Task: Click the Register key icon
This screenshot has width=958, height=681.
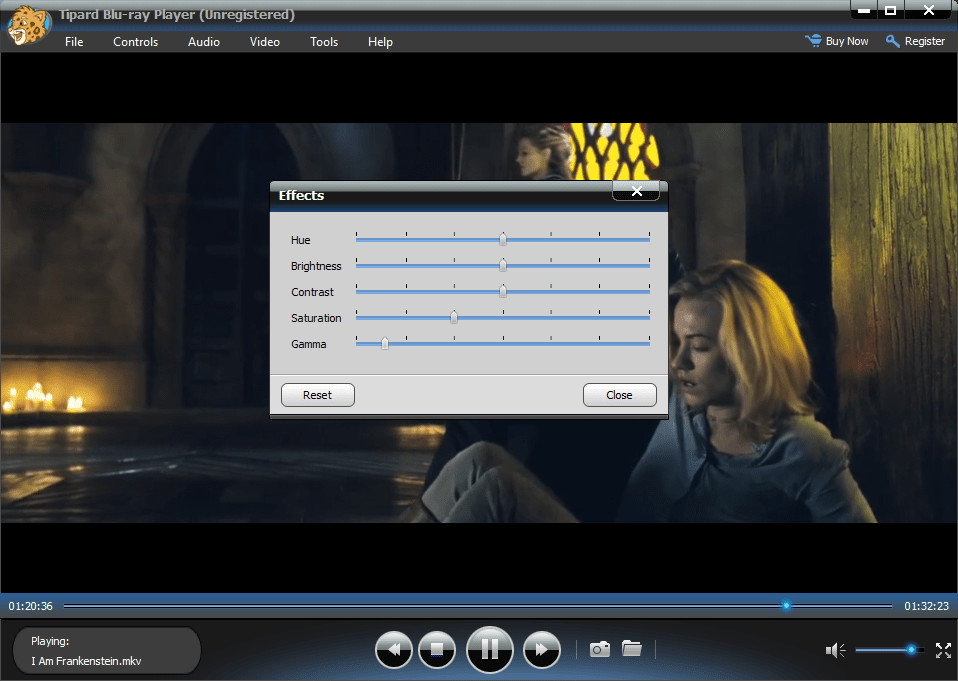Action: [893, 41]
